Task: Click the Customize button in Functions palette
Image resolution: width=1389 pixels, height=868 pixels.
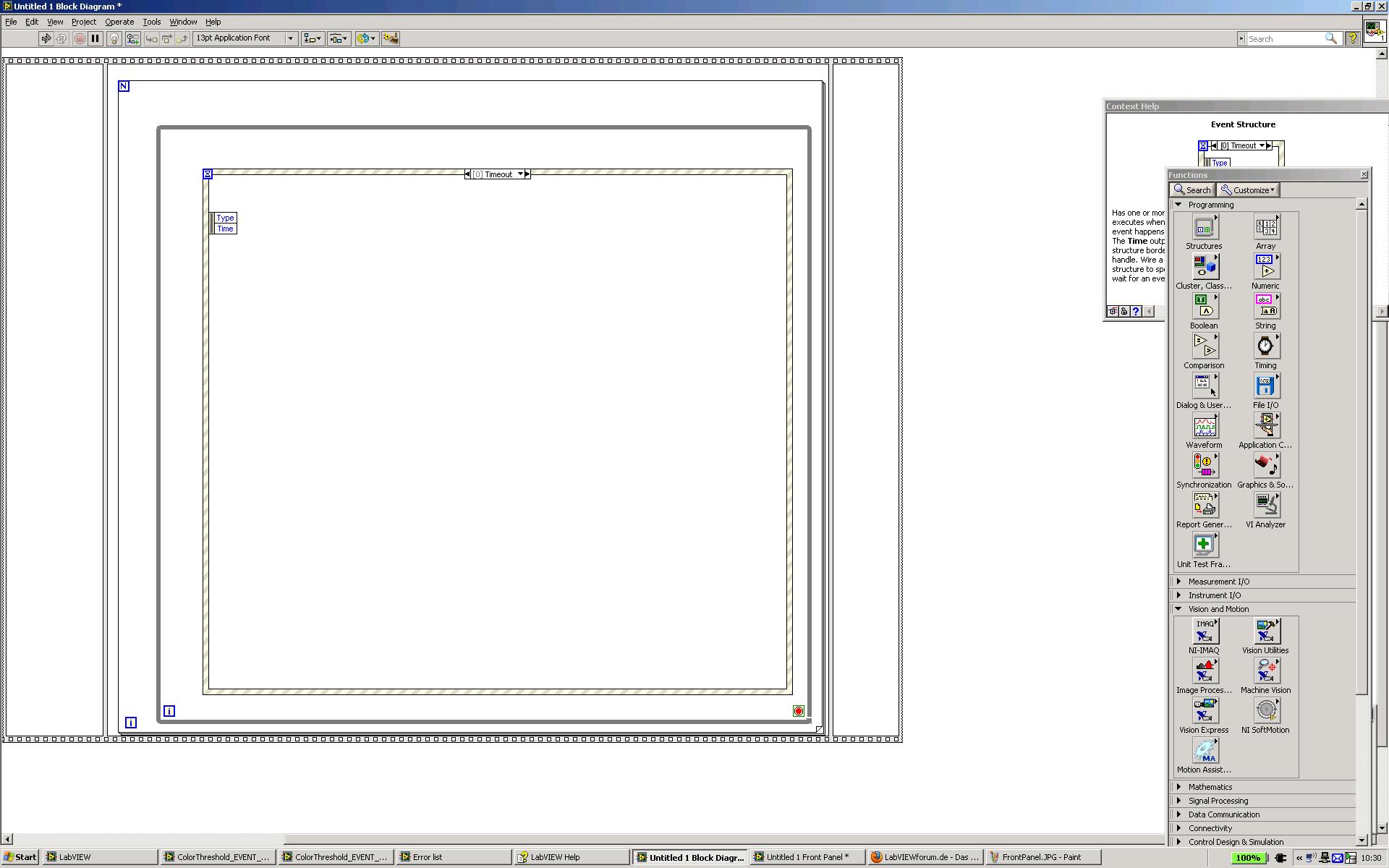Action: [1249, 190]
